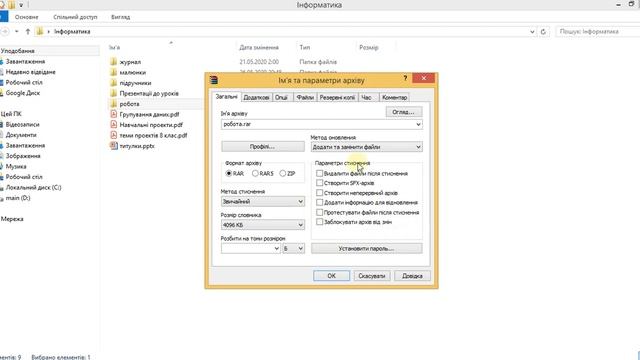
Task: Click the Пошук: Інформатика search box
Action: coord(598,31)
